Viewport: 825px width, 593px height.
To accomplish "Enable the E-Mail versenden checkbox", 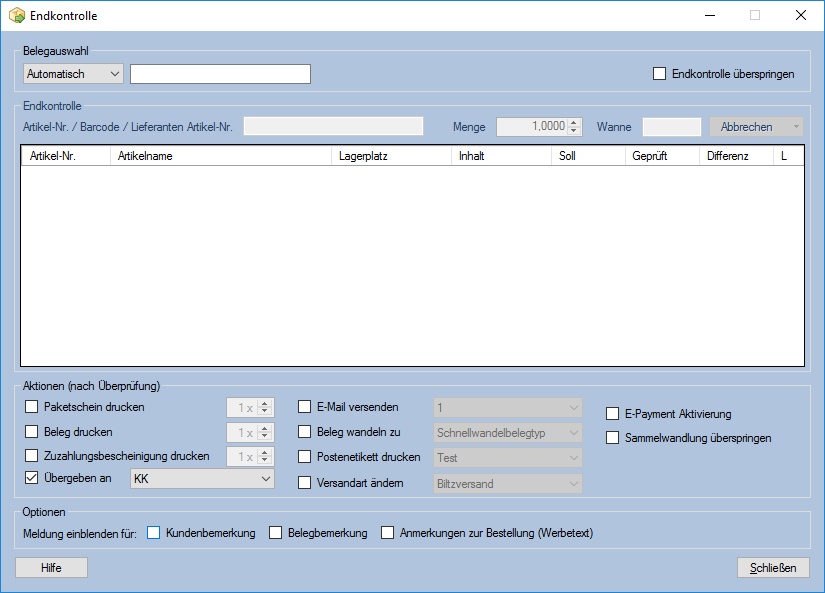I will tap(306, 407).
